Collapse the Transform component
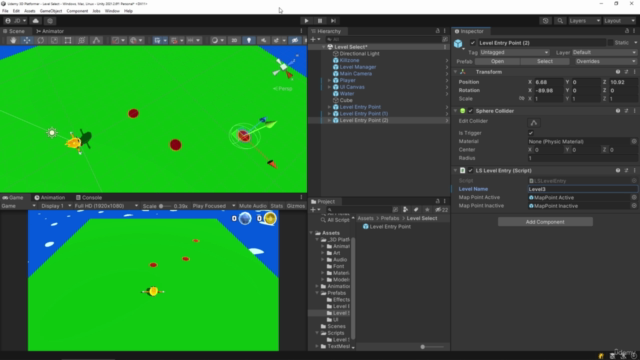The height and width of the screenshot is (360, 640). (x=456, y=72)
